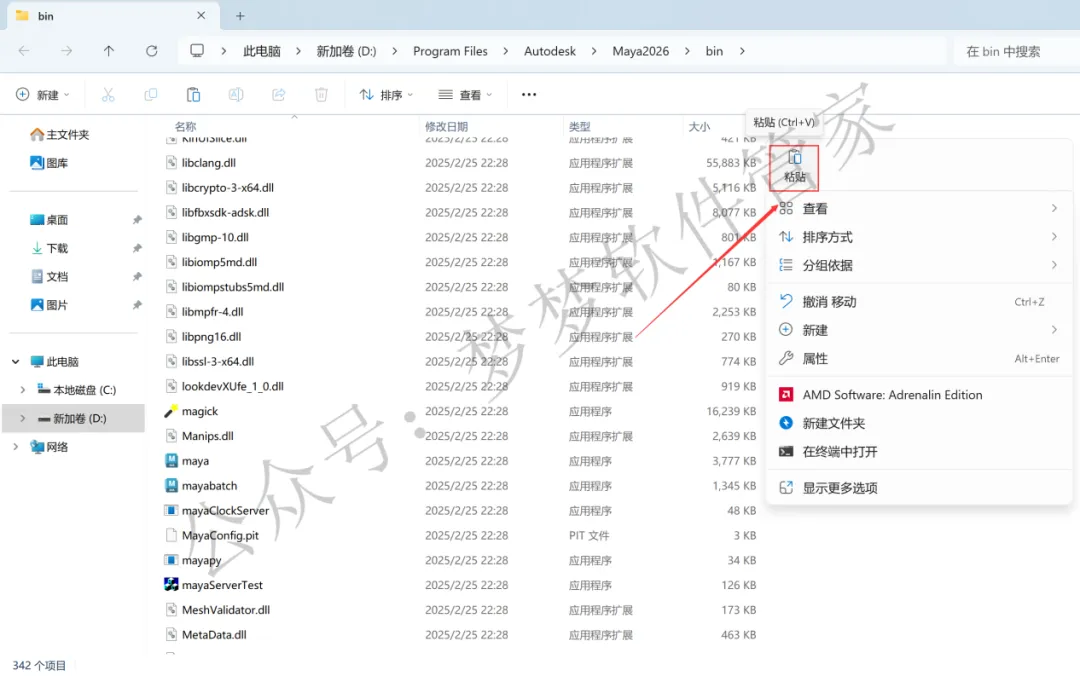Select the magick application file
Image resolution: width=1080 pixels, height=676 pixels.
[199, 411]
